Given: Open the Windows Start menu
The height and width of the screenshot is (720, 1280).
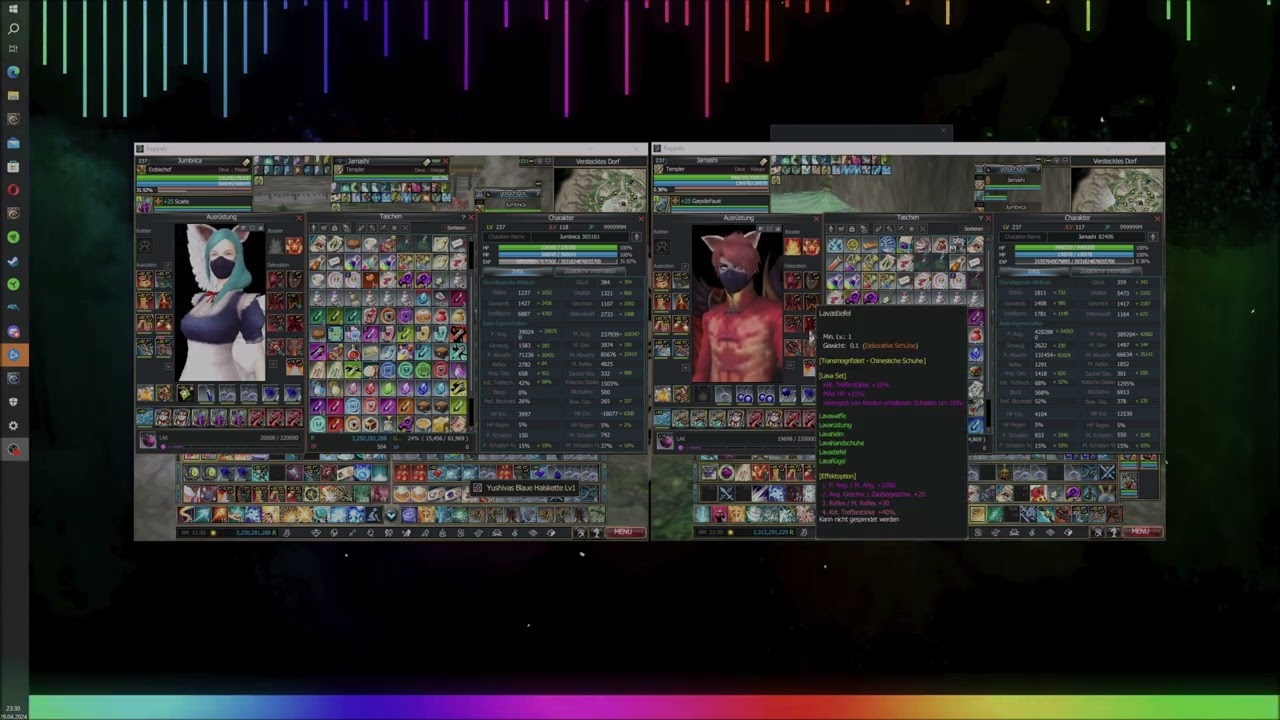Looking at the screenshot, I should click(x=13, y=7).
